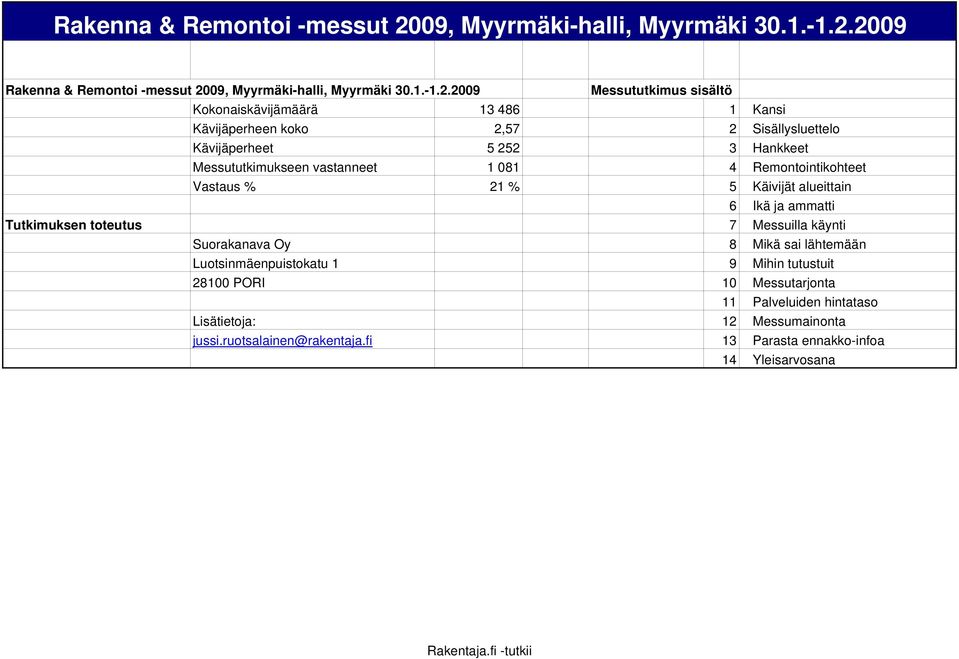
Task: Select the Parasta ennakko-infoa entry
Action: pos(818,341)
